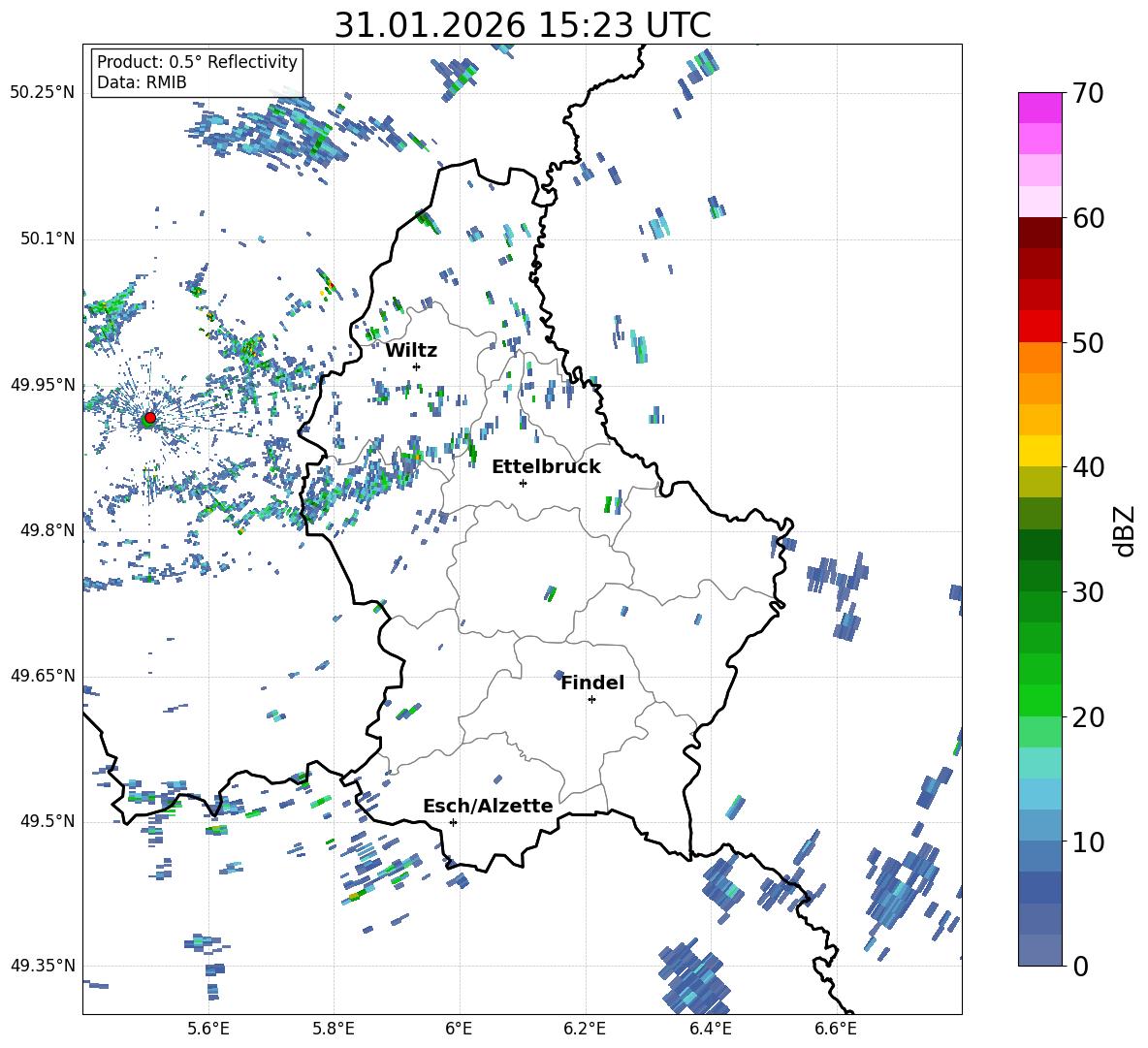Click the 49.35°N latitude tick label
Image resolution: width=1148 pixels, height=1048 pixels.
tap(42, 967)
